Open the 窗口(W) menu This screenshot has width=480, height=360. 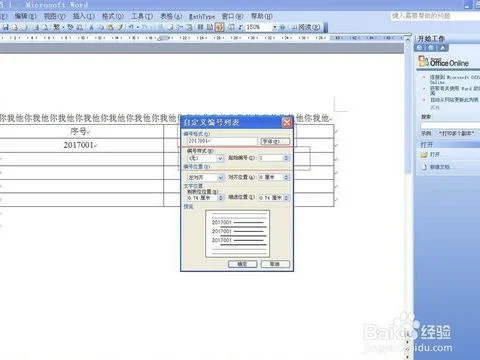coord(233,16)
